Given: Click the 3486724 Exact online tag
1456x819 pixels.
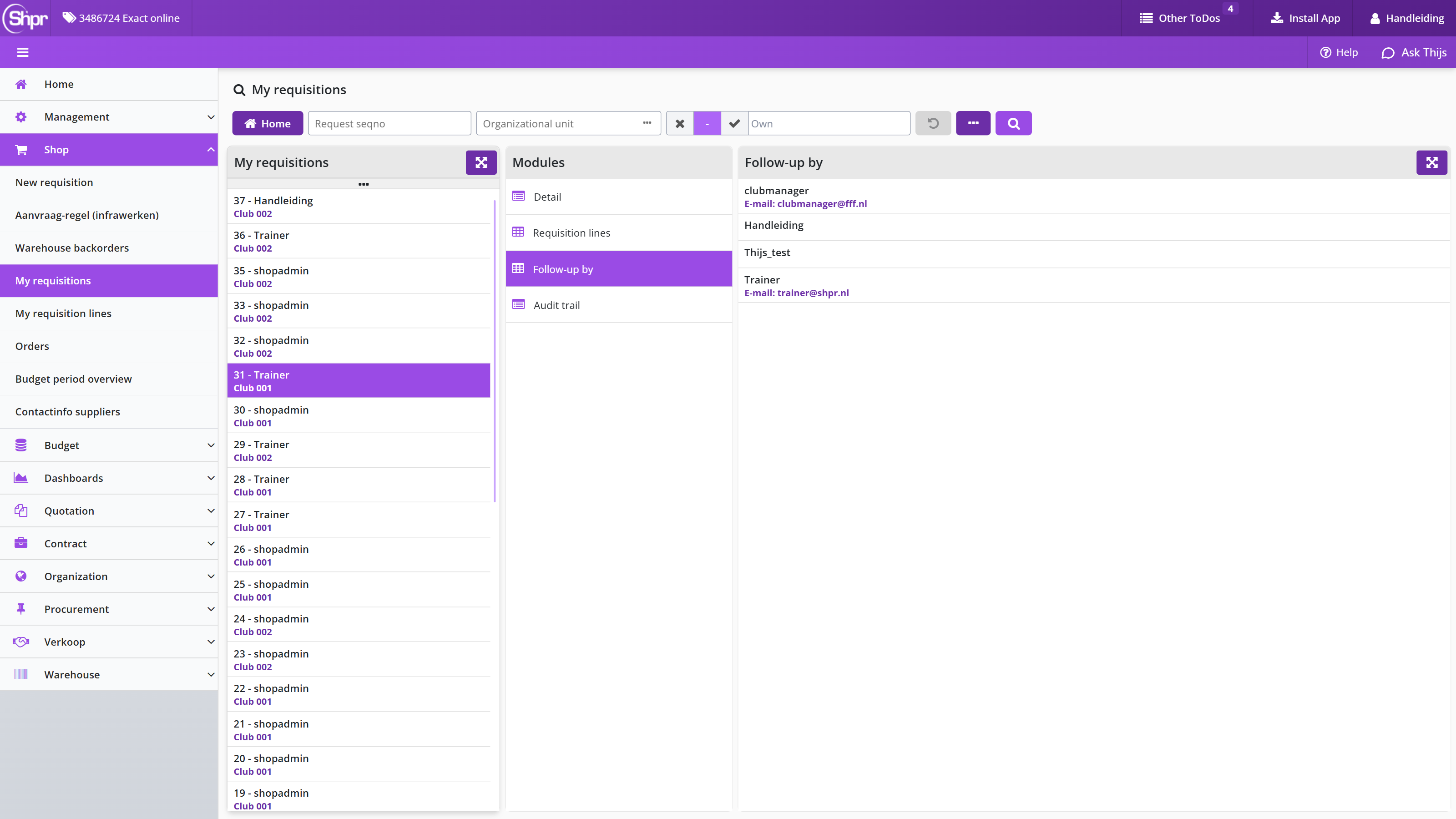Looking at the screenshot, I should (x=121, y=18).
